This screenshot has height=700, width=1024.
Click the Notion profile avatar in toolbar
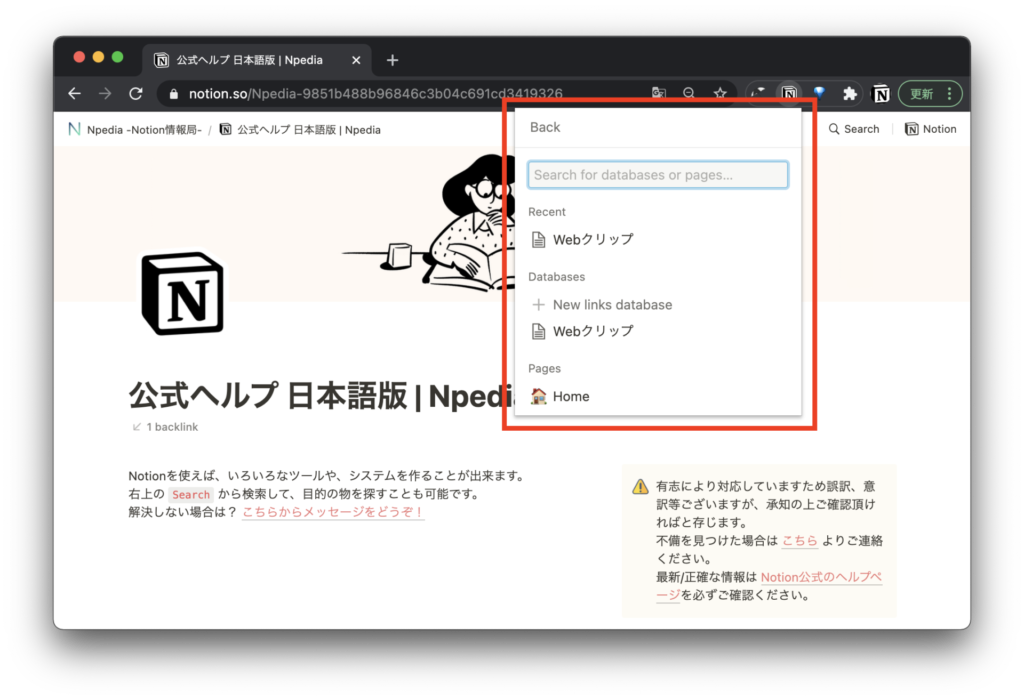(880, 93)
